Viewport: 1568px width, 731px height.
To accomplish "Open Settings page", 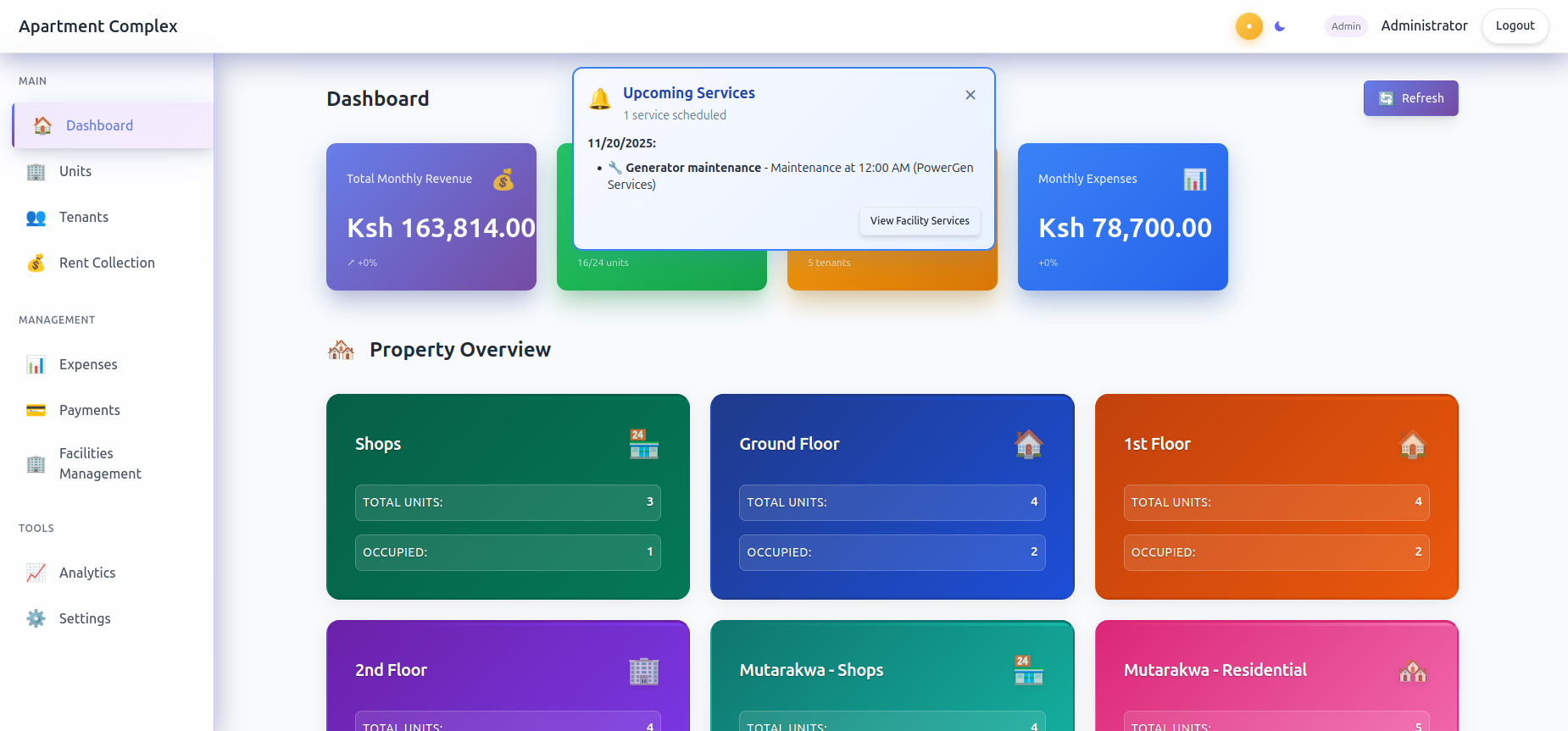I will click(113, 618).
